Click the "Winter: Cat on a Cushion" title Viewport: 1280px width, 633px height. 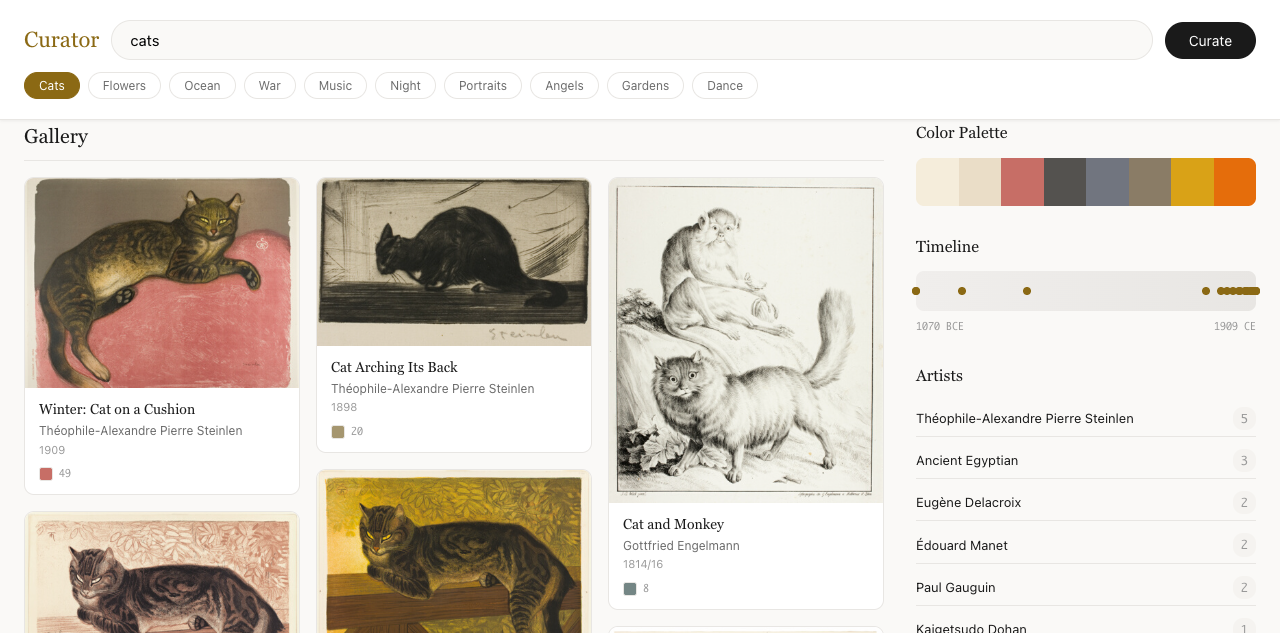point(117,409)
